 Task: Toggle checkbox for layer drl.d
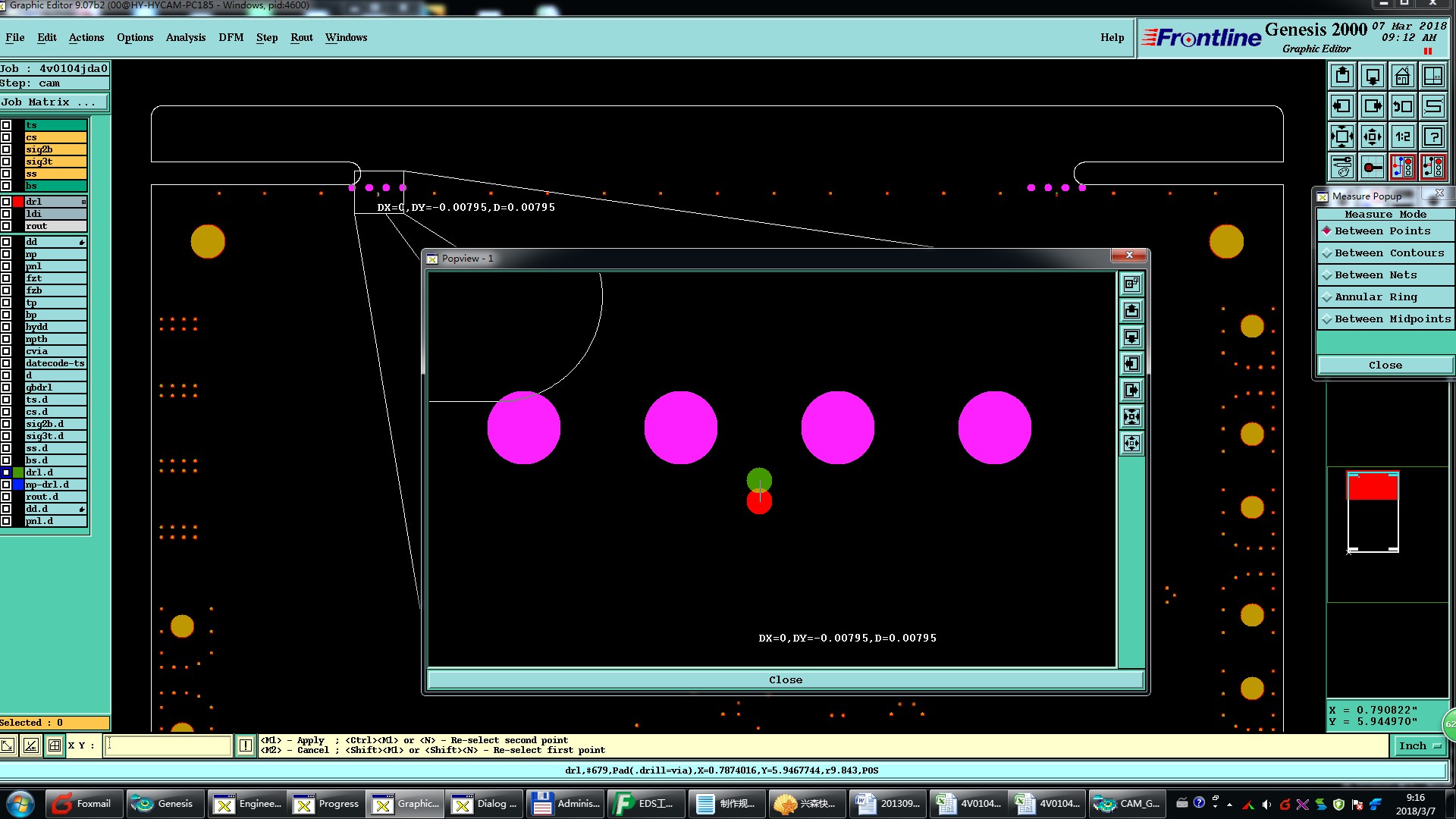[6, 472]
